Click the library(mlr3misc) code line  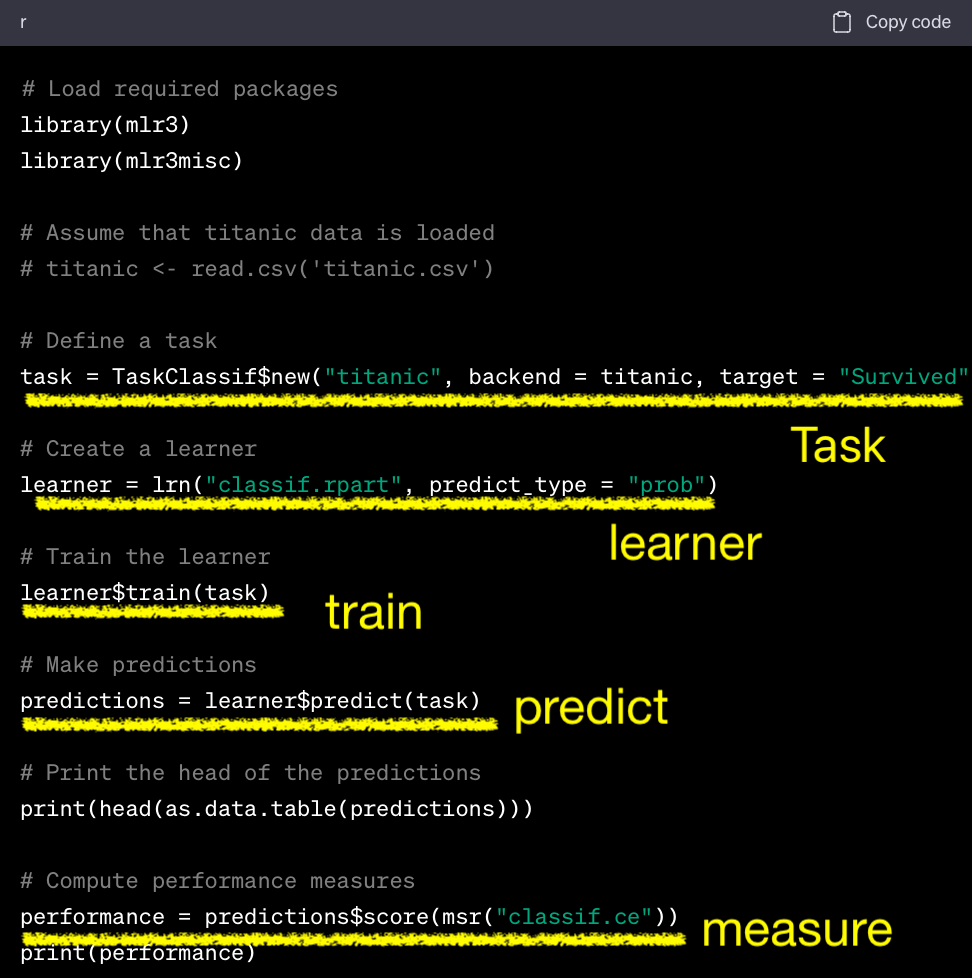pyautogui.click(x=131, y=161)
